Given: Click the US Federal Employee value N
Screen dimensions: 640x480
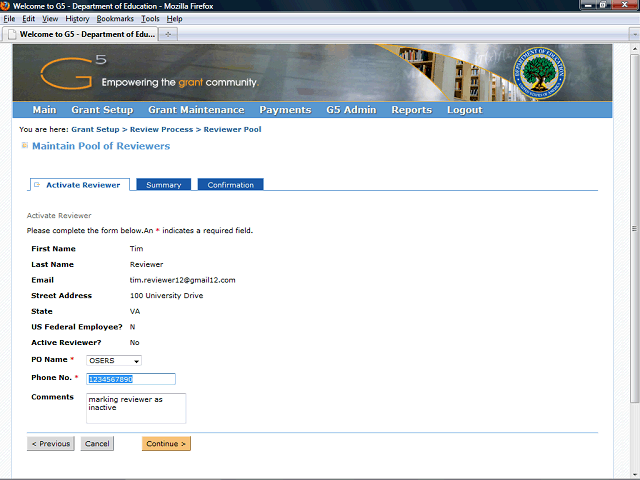Looking at the screenshot, I should point(132,327).
